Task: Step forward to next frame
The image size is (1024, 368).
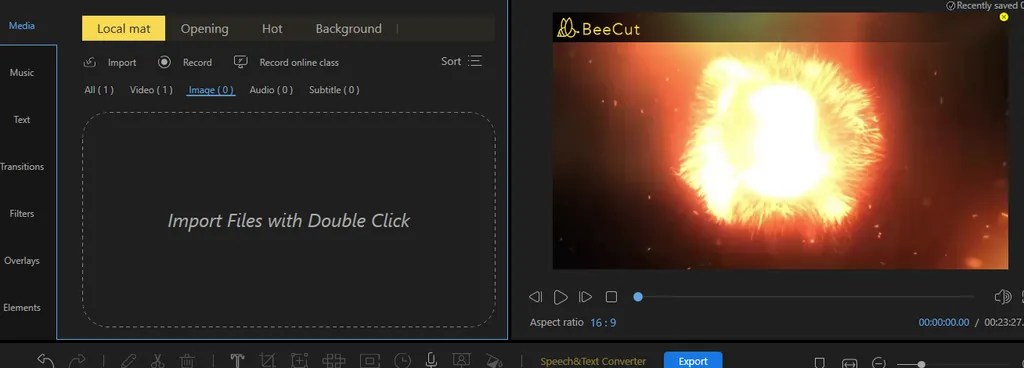Action: click(x=585, y=297)
